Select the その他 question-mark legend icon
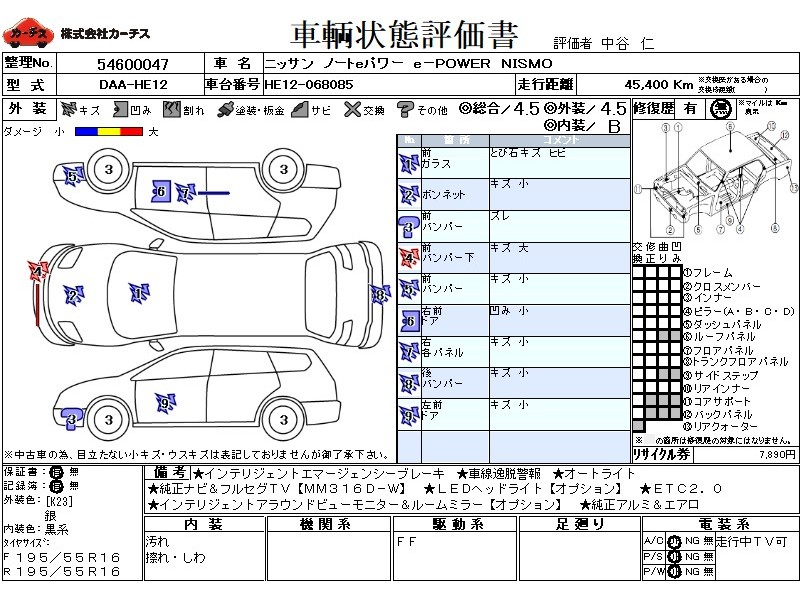Screen dimensions: 800x600 tap(405, 109)
